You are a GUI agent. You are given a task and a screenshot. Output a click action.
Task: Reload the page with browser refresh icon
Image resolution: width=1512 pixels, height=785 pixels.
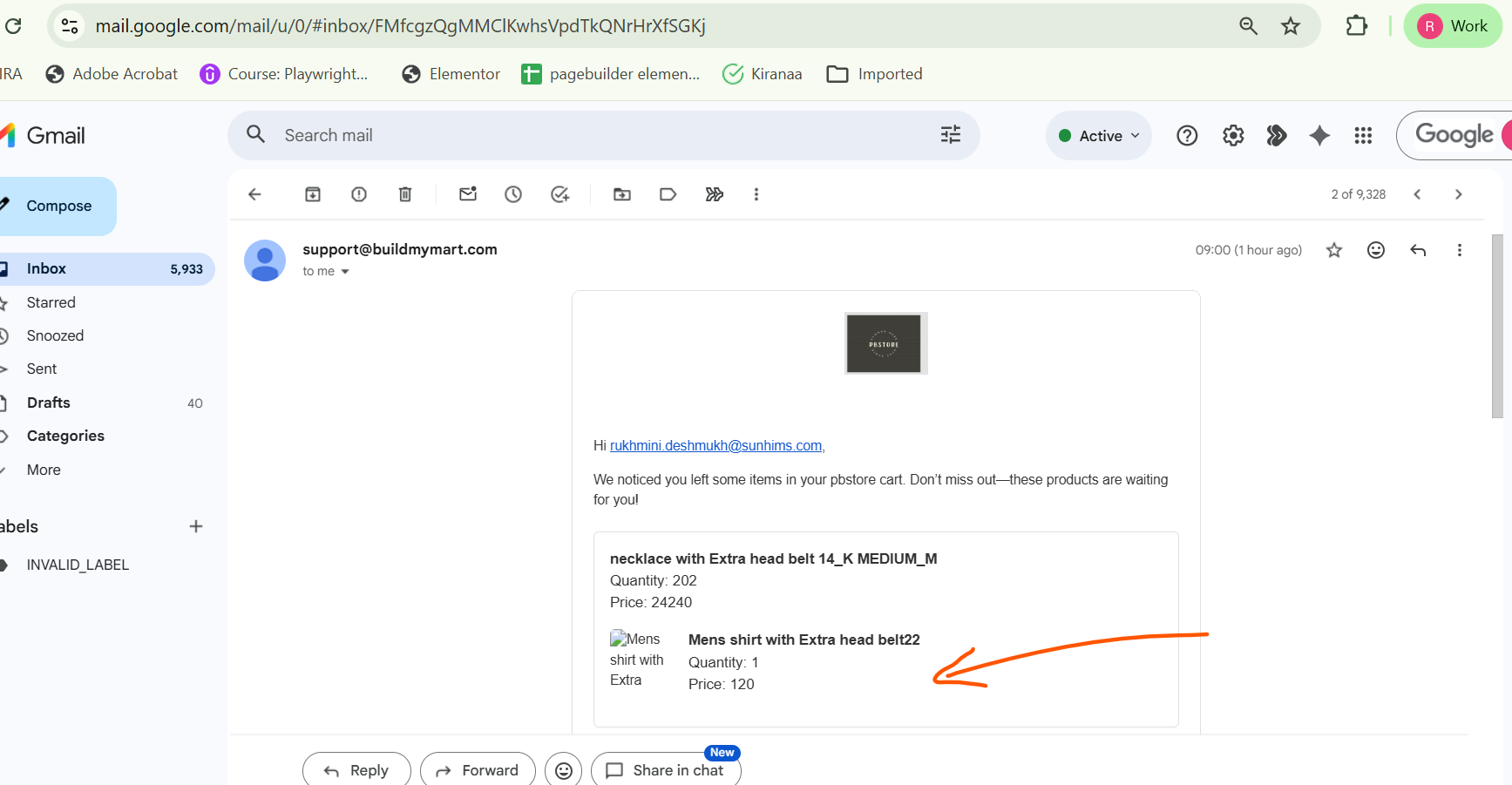pos(13,26)
